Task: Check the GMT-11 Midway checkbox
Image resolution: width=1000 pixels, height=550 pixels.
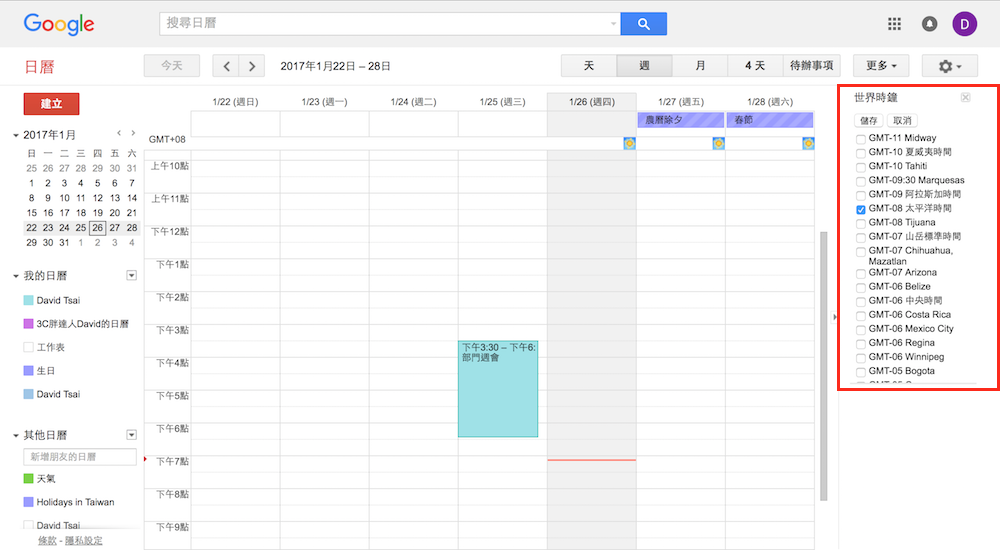Action: [861, 138]
